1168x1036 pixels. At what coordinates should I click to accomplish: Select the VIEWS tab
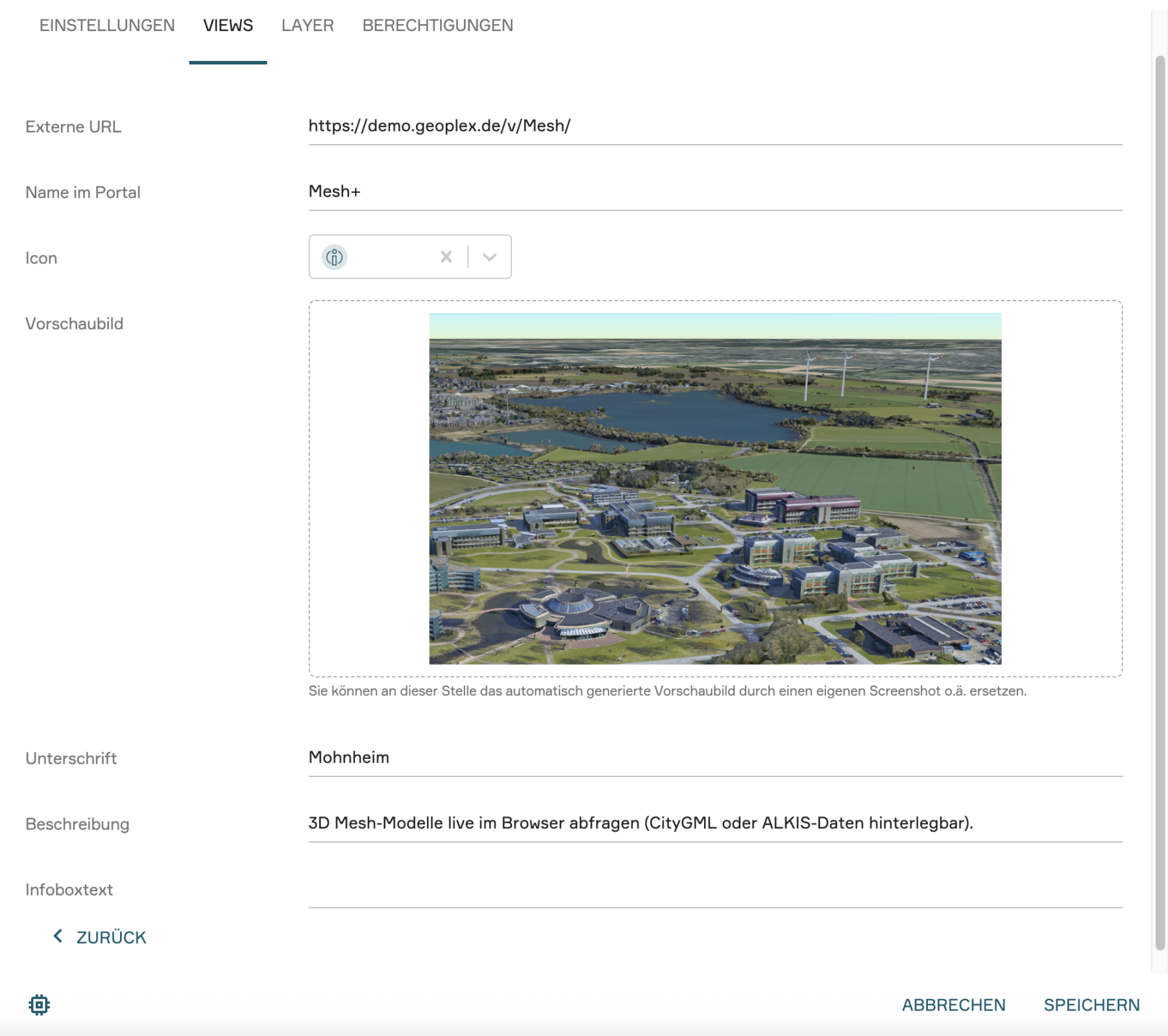pyautogui.click(x=228, y=25)
